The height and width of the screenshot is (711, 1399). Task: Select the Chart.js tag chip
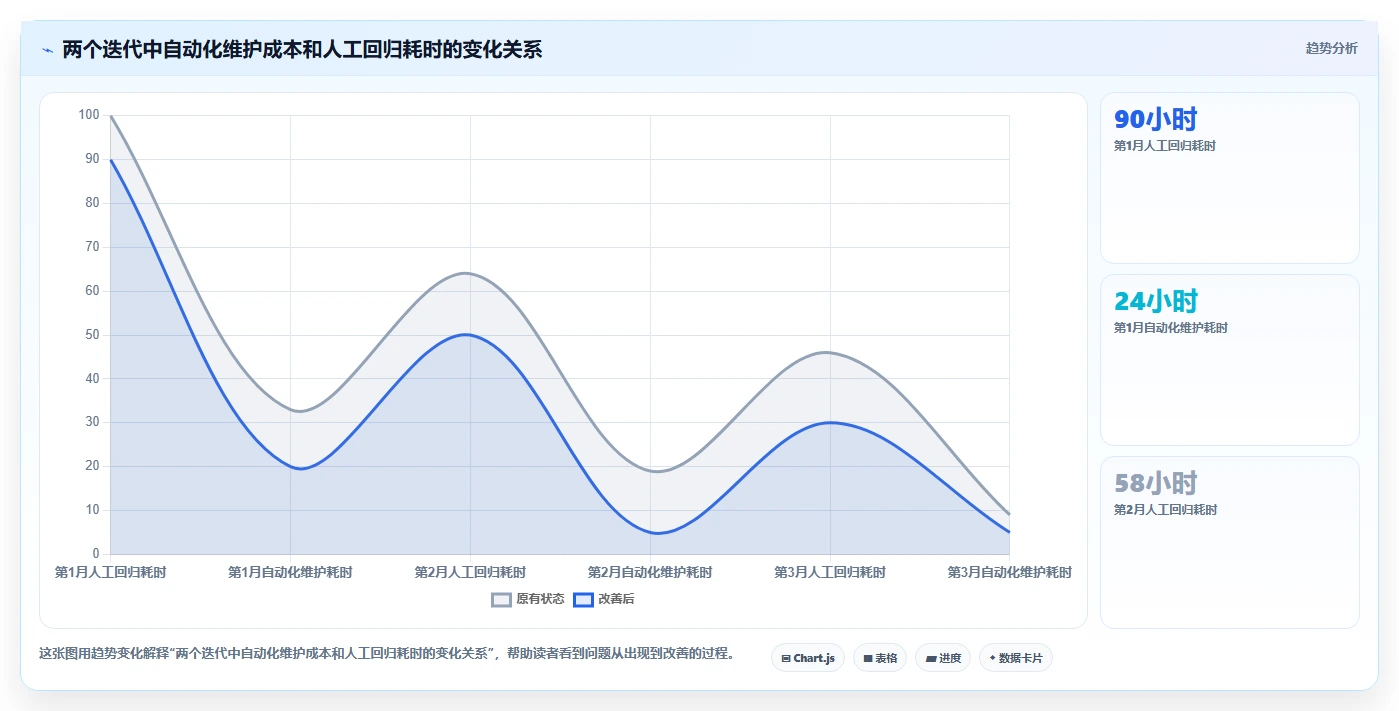808,658
